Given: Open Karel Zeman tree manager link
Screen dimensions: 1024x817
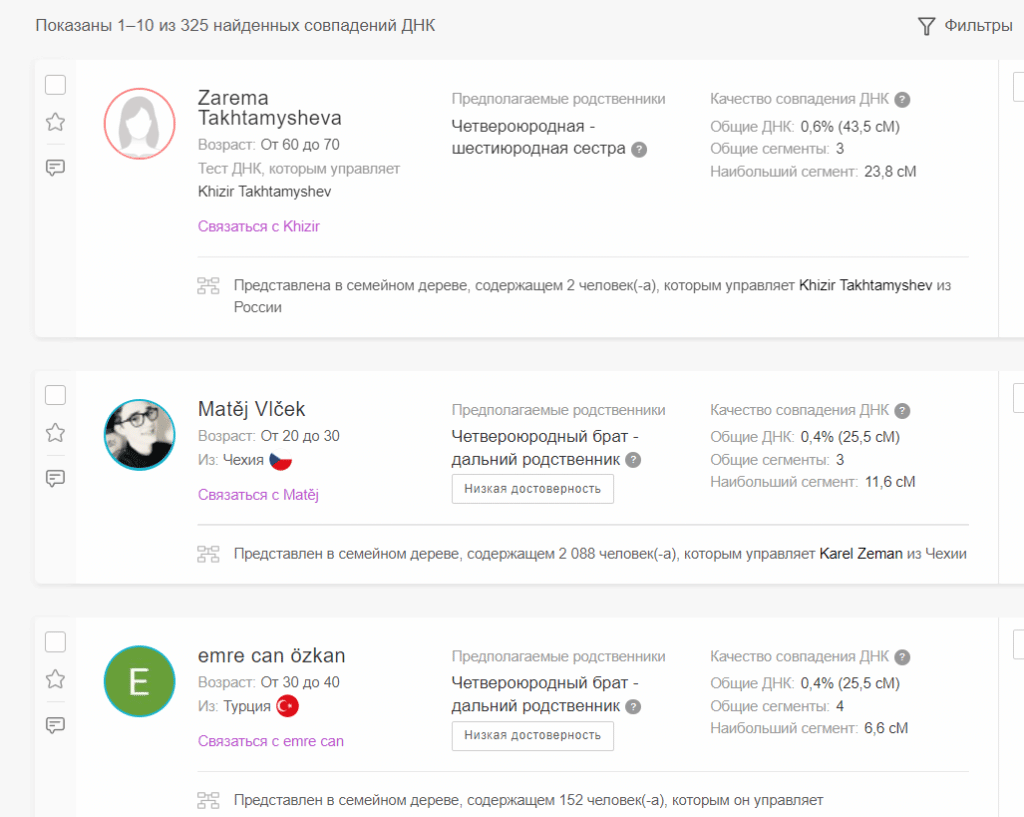Looking at the screenshot, I should coord(861,553).
